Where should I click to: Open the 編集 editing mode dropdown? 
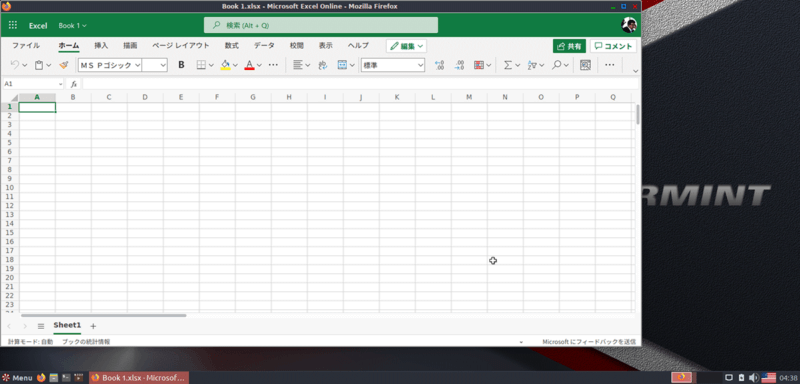pyautogui.click(x=406, y=46)
